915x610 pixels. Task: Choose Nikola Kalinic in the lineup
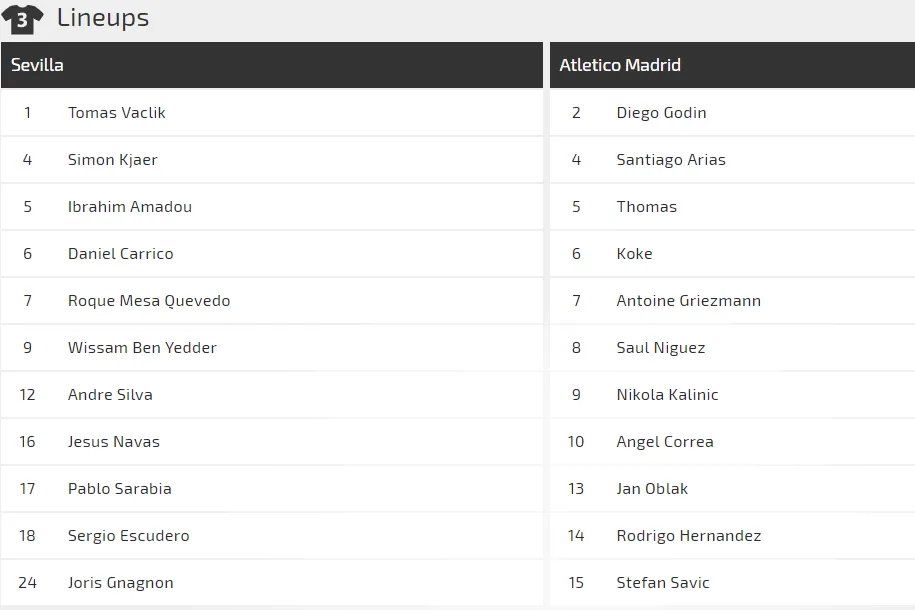667,395
